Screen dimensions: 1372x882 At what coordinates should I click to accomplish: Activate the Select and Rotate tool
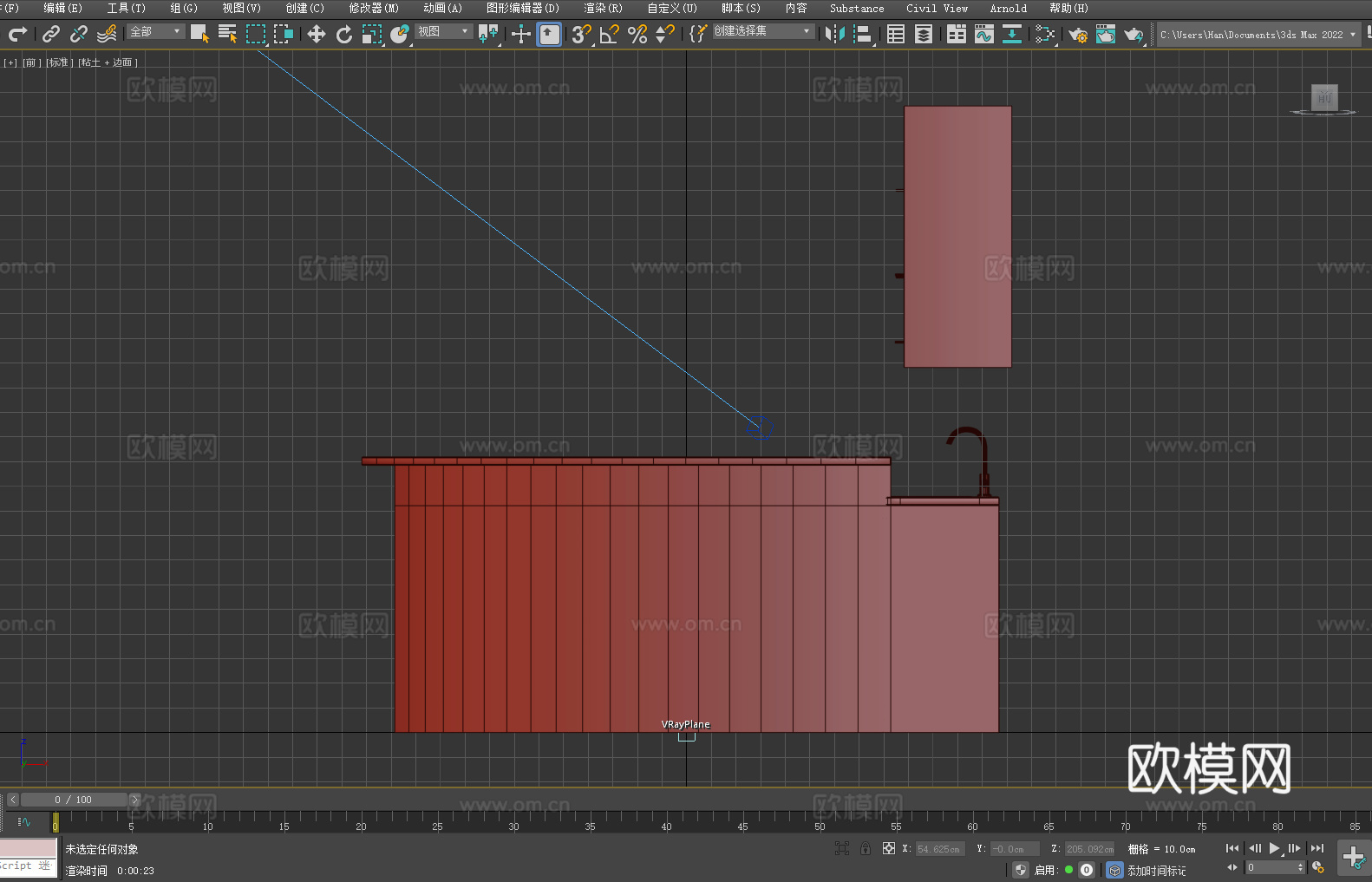tap(344, 34)
